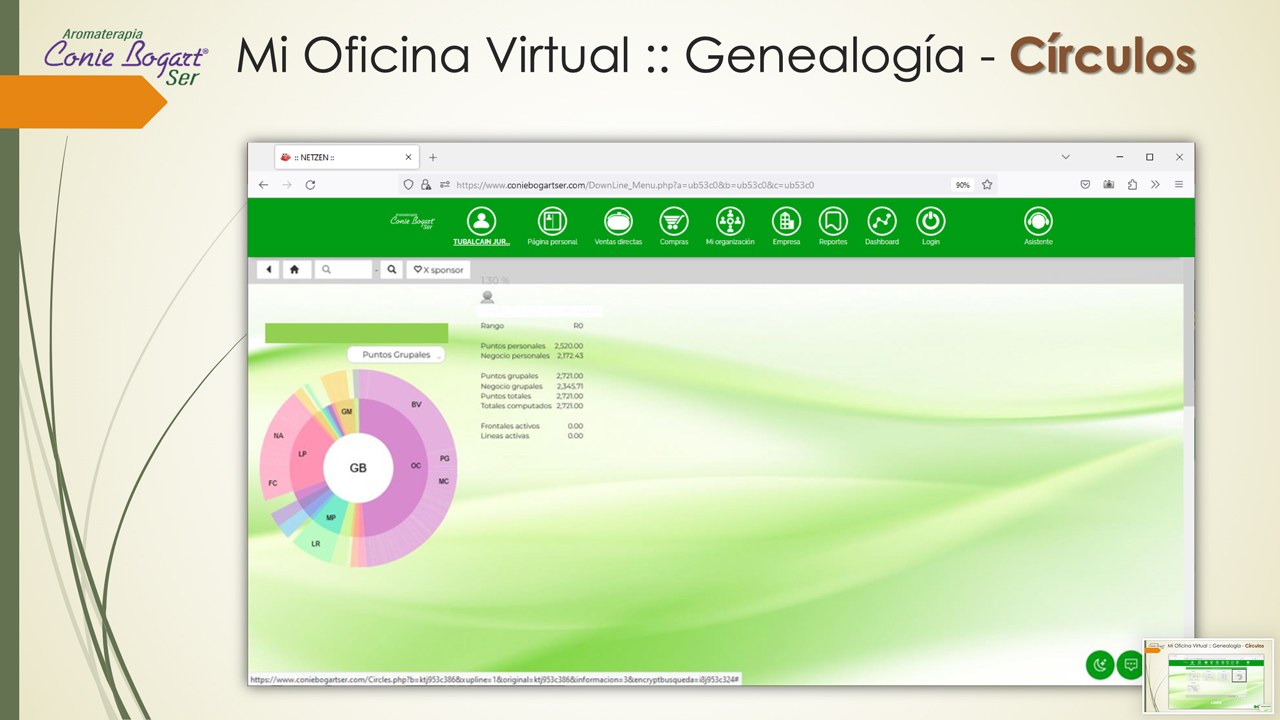Reload the page with browser refresh icon
Image resolution: width=1280 pixels, height=720 pixels.
310,185
